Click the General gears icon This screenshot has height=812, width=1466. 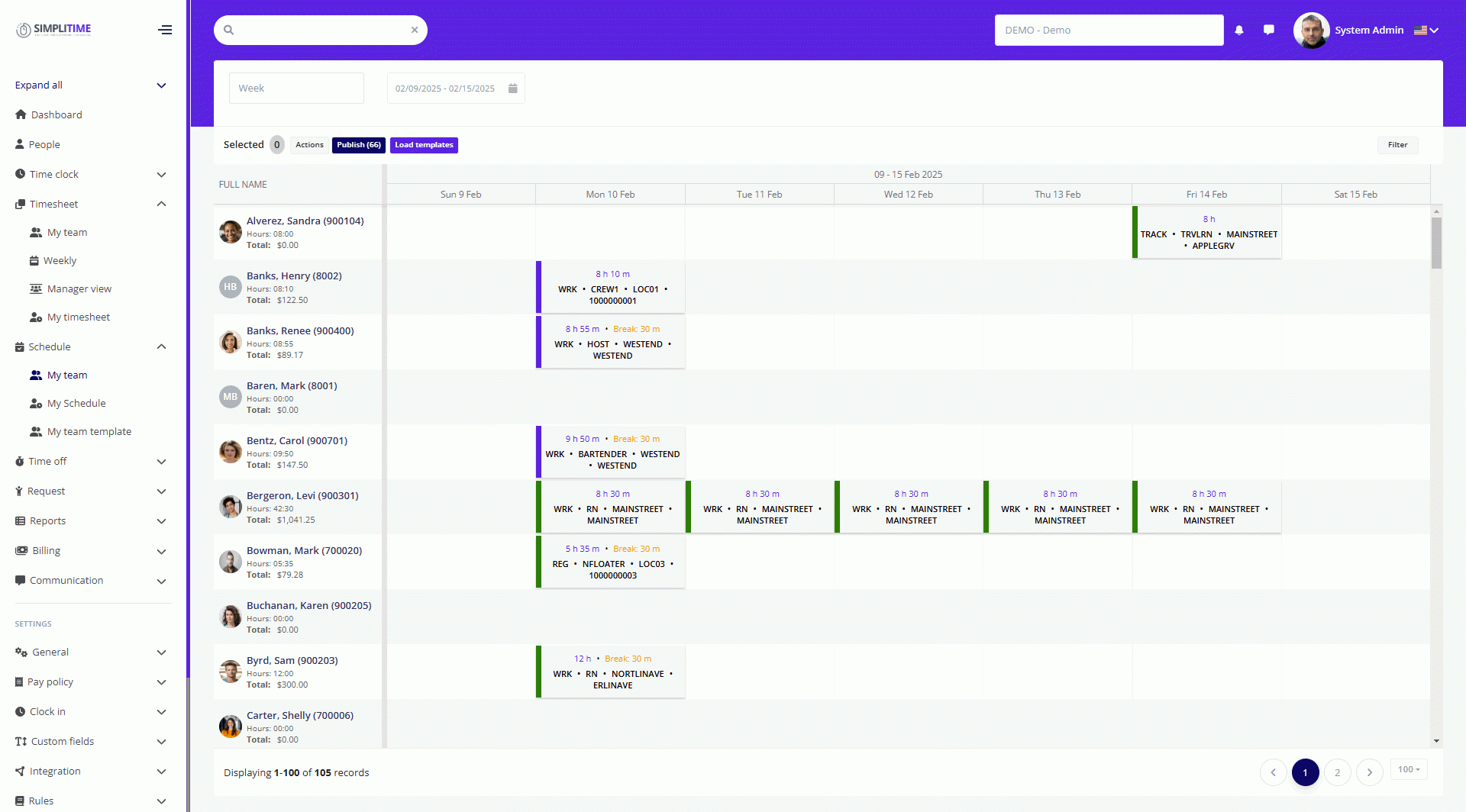pos(21,652)
